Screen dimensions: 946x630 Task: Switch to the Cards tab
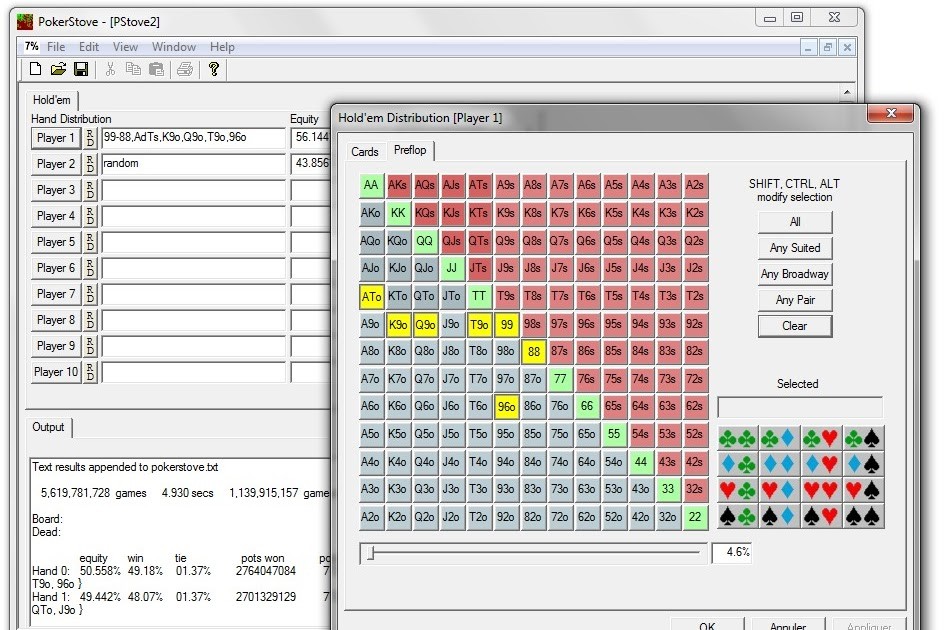coord(365,152)
